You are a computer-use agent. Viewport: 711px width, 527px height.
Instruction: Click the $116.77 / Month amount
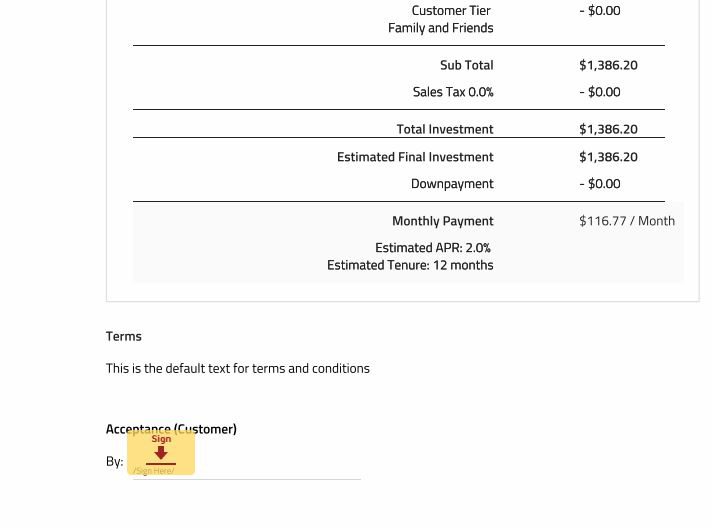pos(627,221)
